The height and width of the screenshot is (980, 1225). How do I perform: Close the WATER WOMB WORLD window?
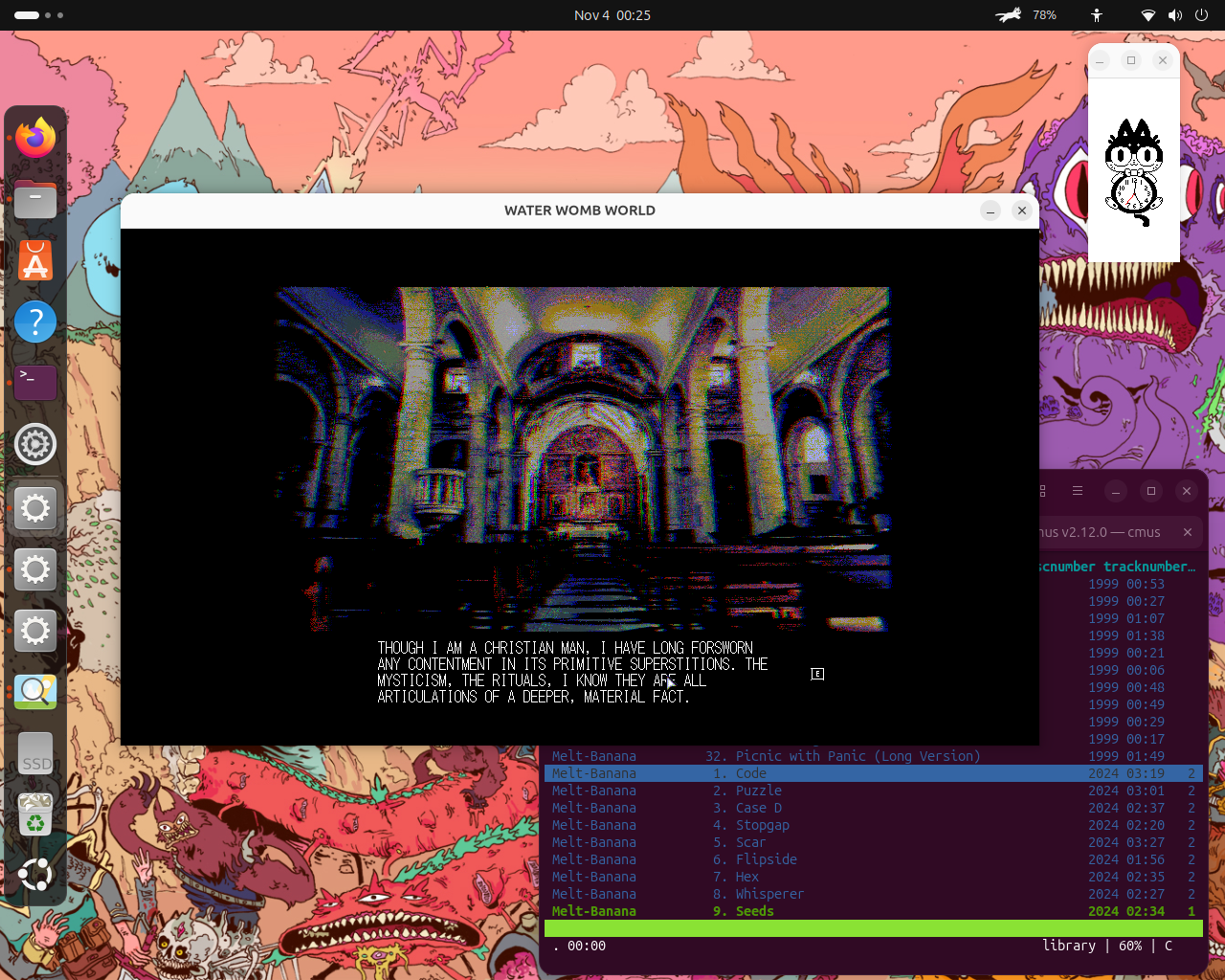tap(1022, 211)
